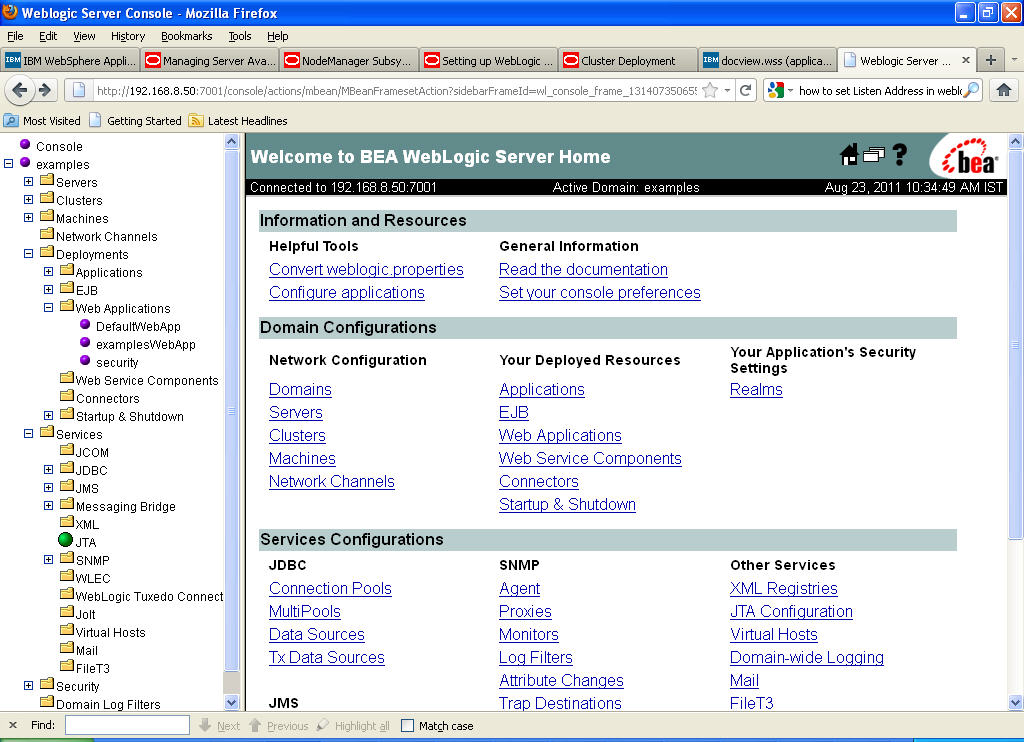Click the Firefox back arrow button
The width and height of the screenshot is (1024, 742).
(20, 90)
